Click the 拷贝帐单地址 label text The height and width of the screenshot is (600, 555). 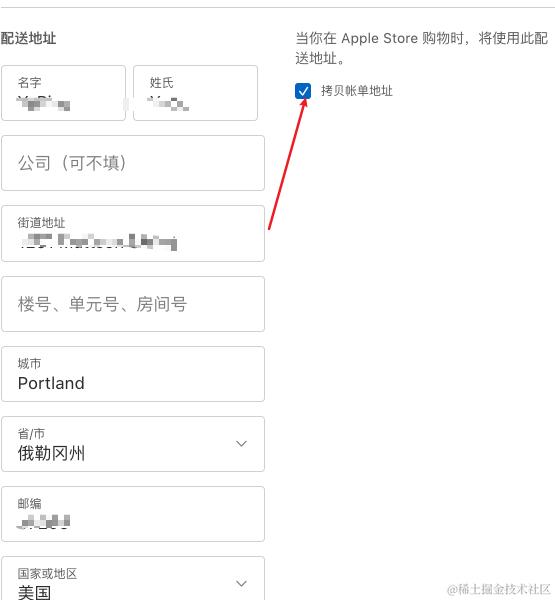click(357, 91)
